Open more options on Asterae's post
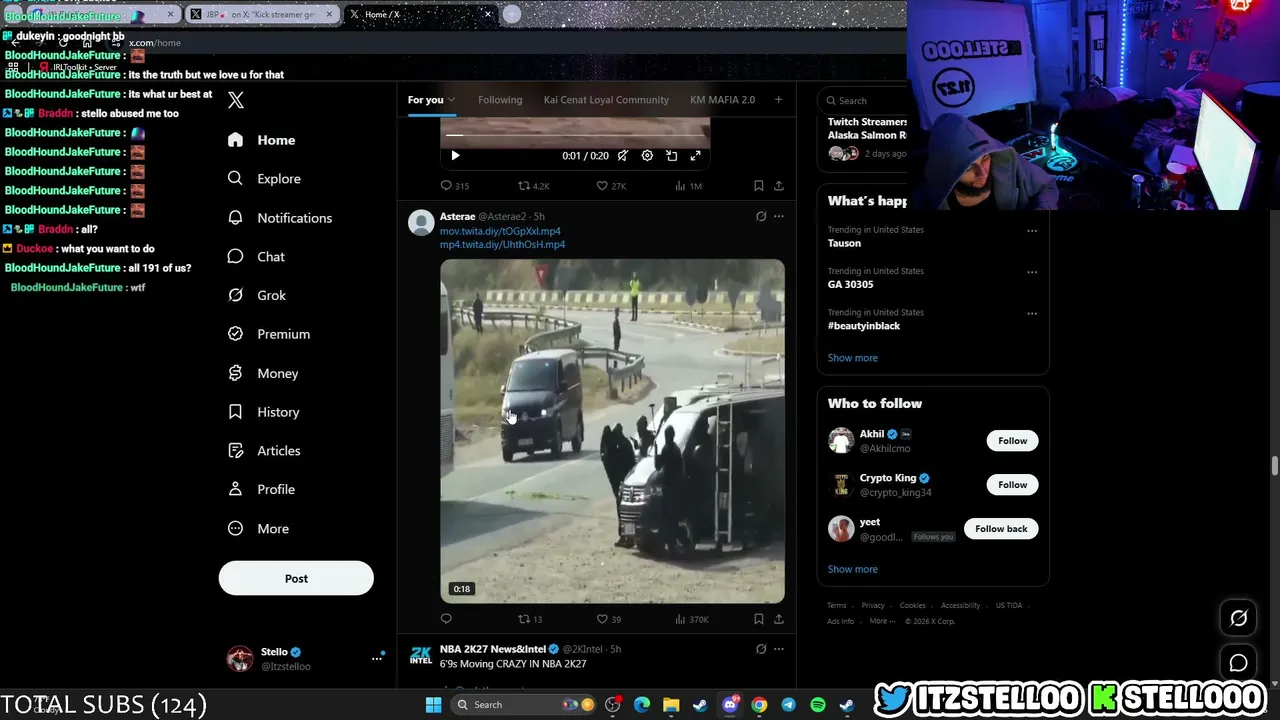 779,216
